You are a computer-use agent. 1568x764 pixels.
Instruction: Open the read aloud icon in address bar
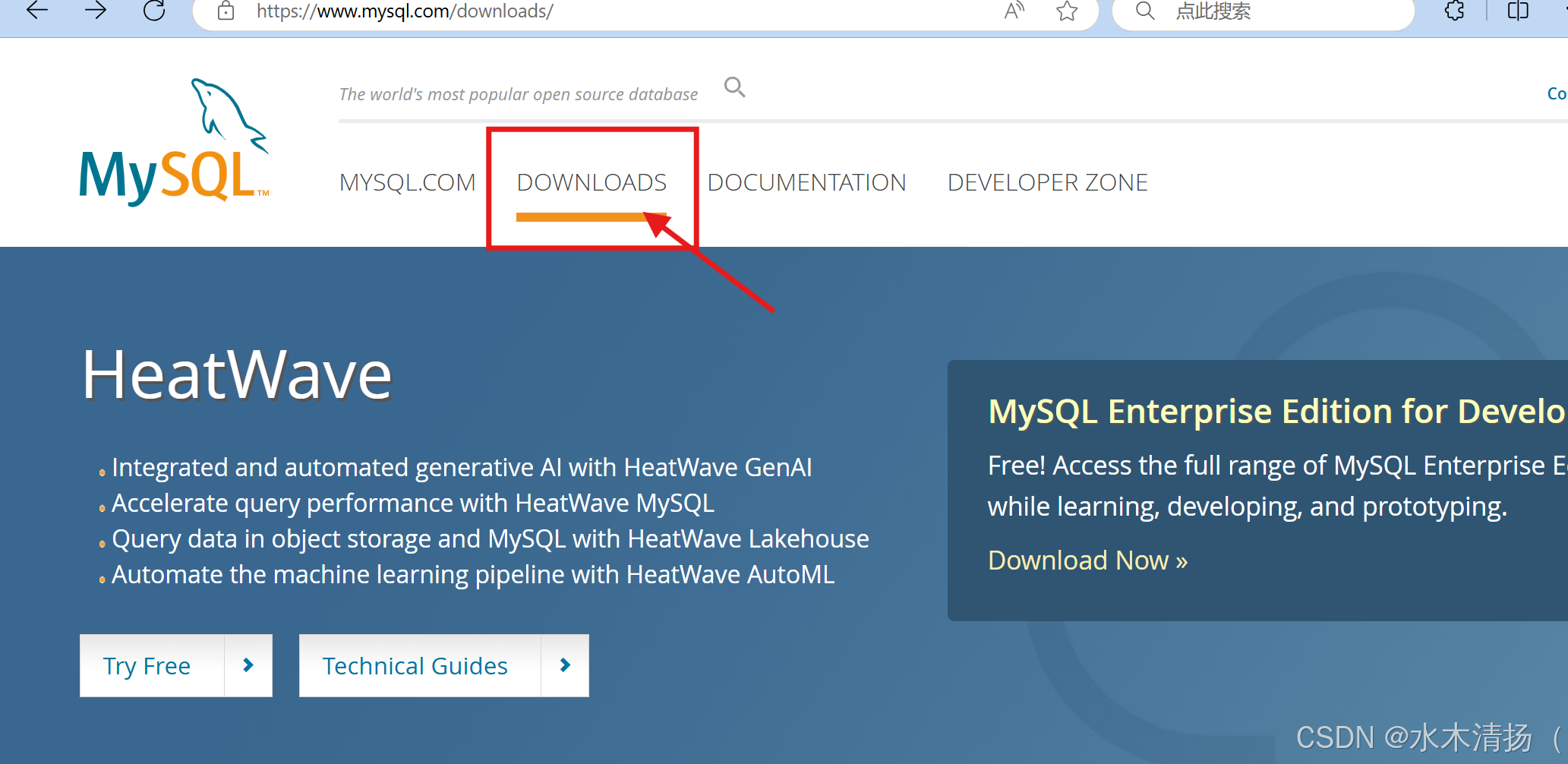point(1014,11)
